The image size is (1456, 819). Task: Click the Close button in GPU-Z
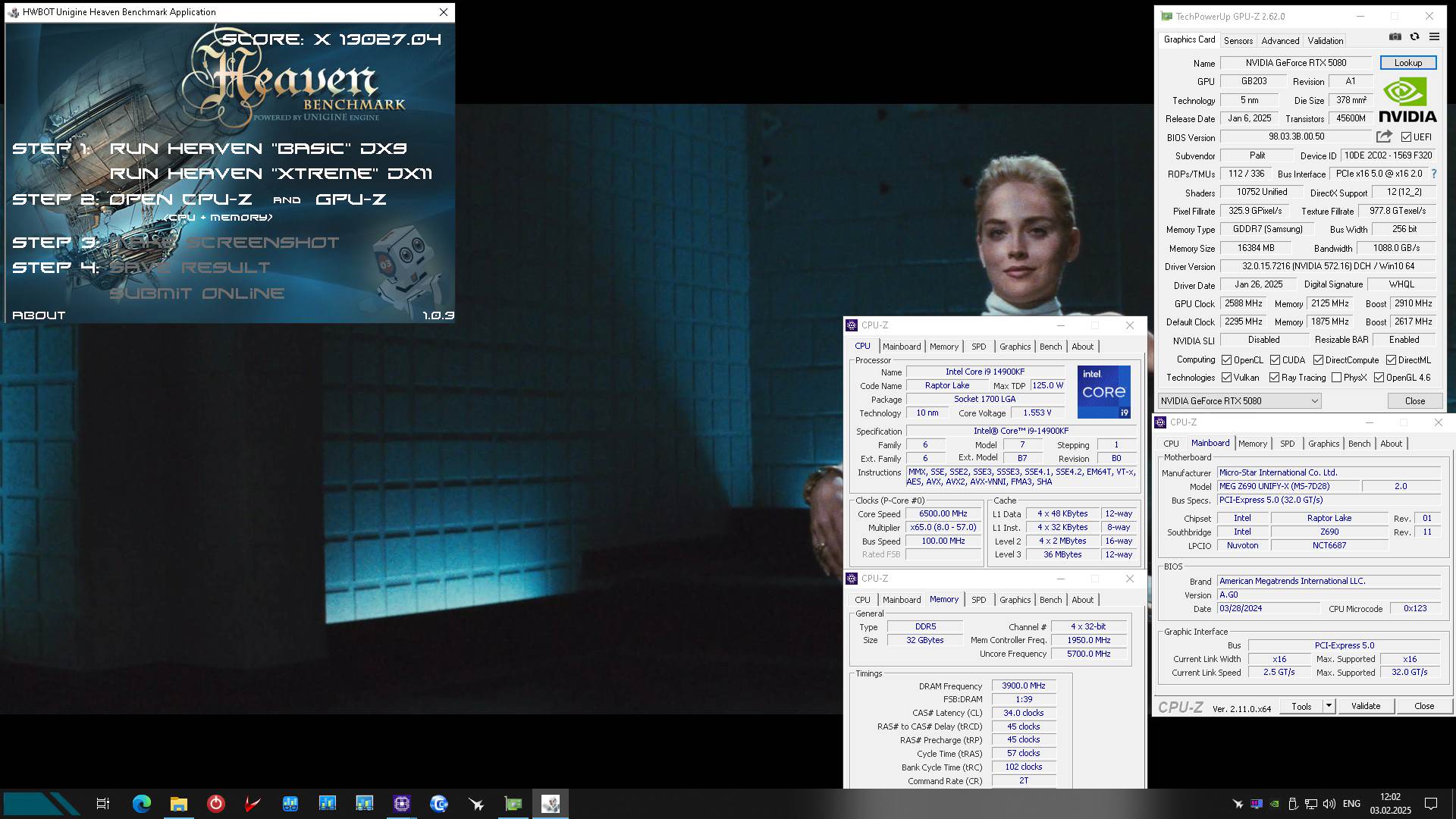click(x=1414, y=400)
